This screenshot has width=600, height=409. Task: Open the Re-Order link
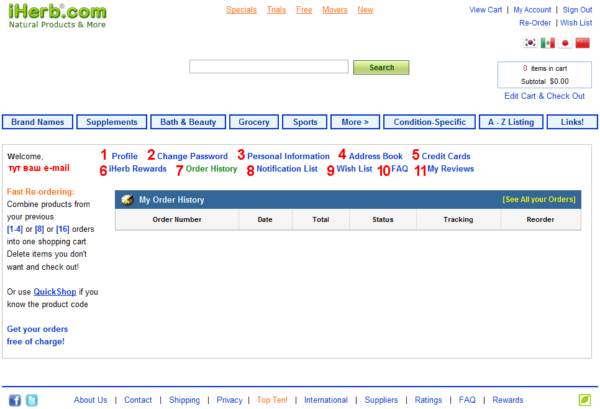tap(535, 23)
